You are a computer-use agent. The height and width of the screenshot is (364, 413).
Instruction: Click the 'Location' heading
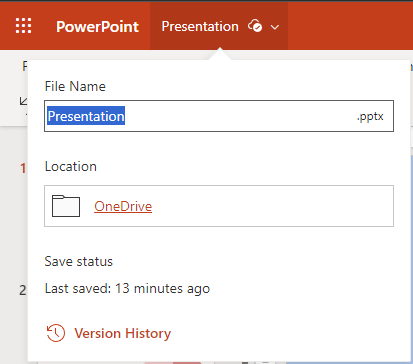coord(71,166)
